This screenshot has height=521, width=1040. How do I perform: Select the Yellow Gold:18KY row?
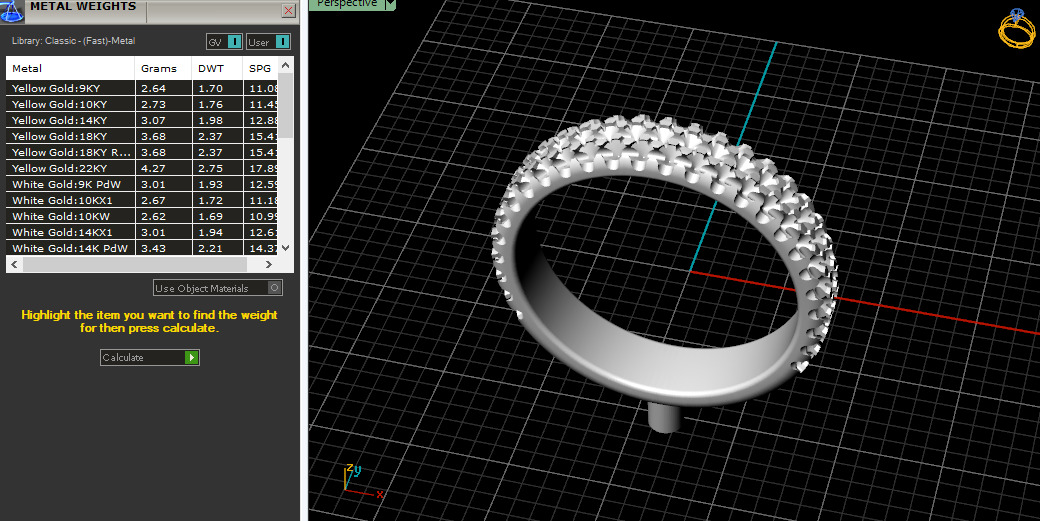142,136
